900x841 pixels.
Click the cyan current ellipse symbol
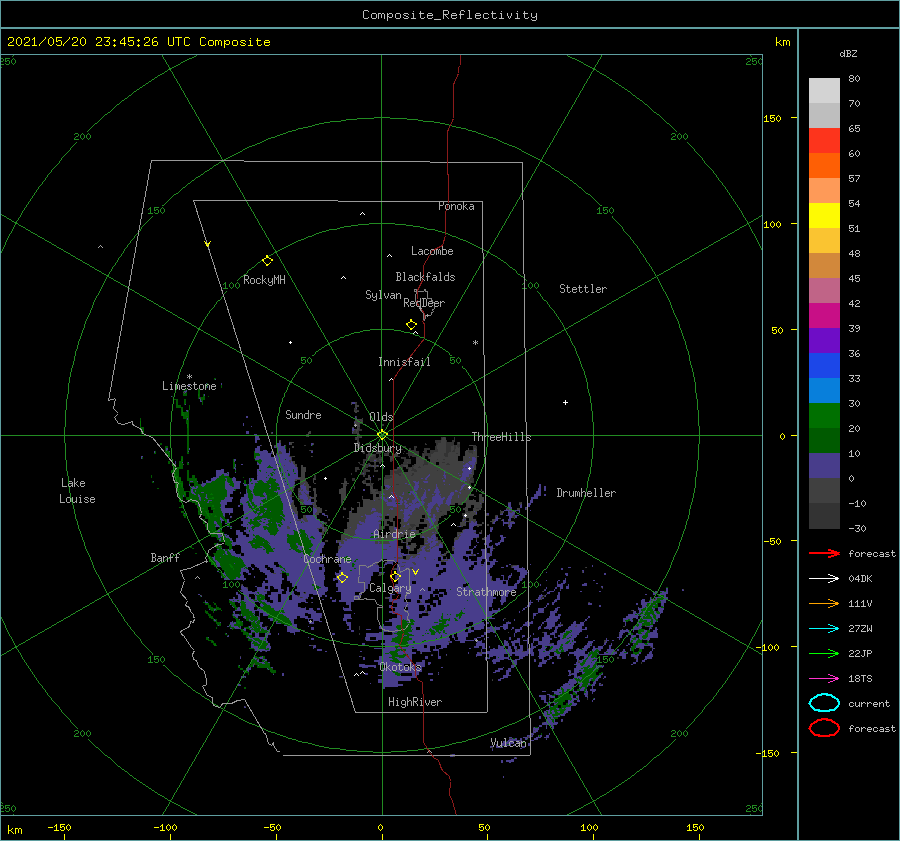pyautogui.click(x=824, y=703)
